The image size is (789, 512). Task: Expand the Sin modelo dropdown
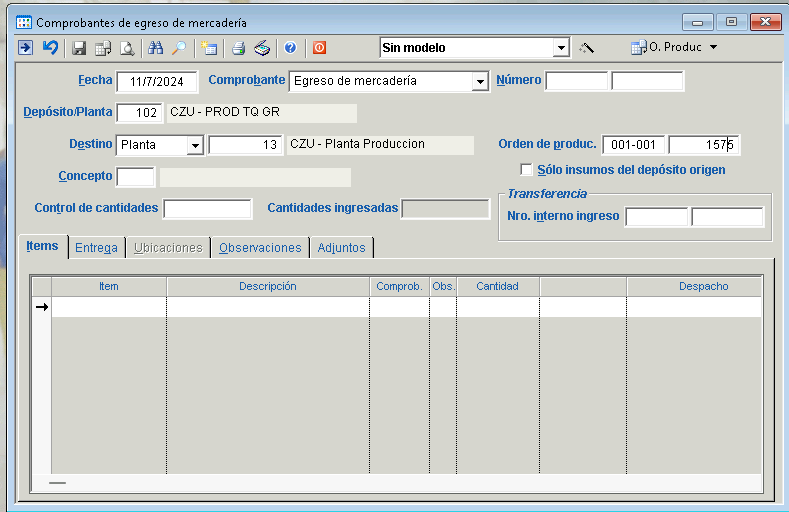pos(560,47)
